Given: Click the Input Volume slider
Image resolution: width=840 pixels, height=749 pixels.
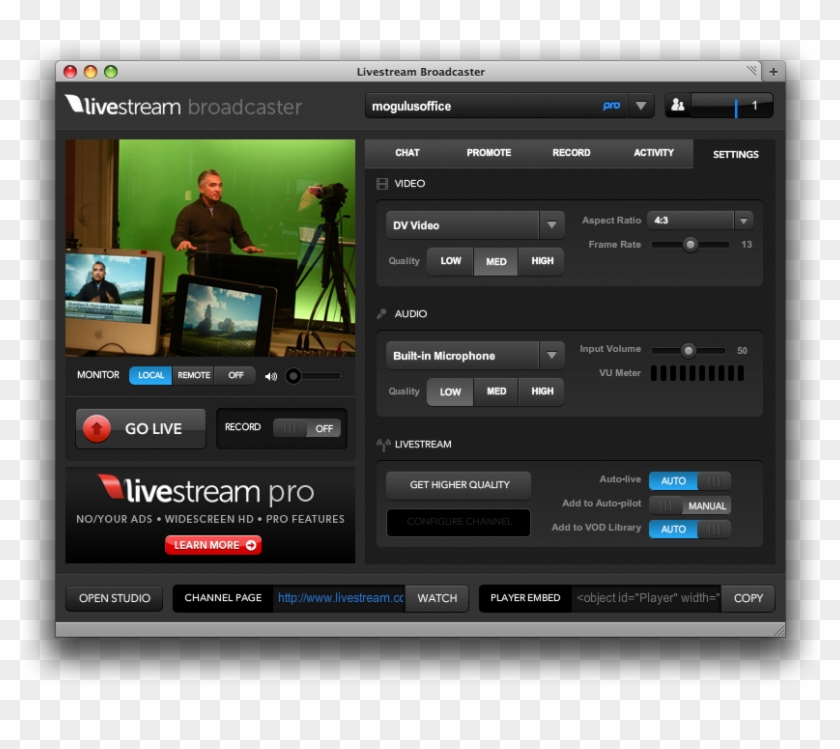Looking at the screenshot, I should click(x=688, y=351).
